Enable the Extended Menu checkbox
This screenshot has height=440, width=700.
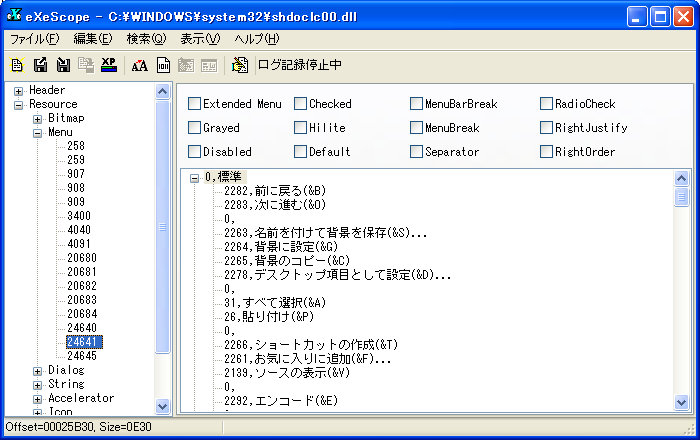pyautogui.click(x=194, y=103)
